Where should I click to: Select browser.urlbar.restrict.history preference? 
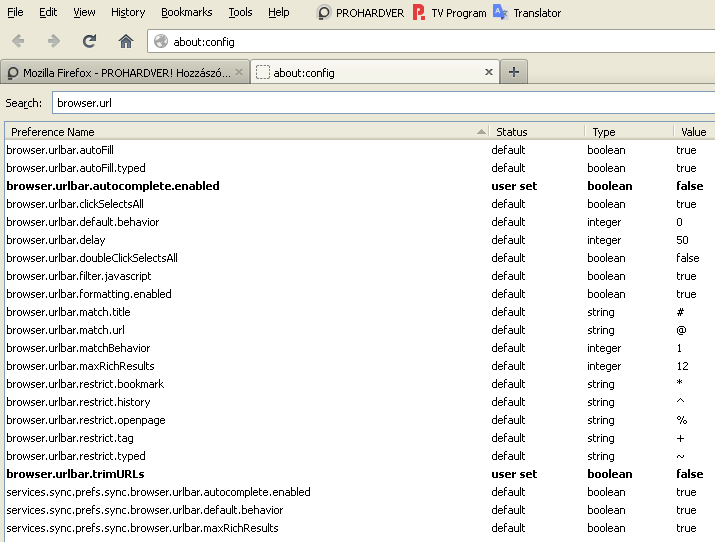click(359, 402)
